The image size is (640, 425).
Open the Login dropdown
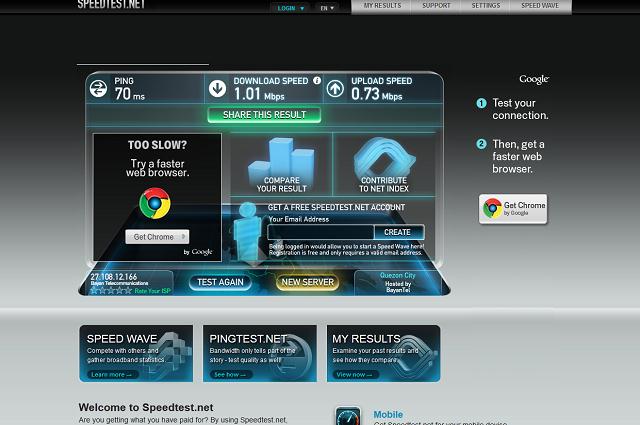(291, 8)
